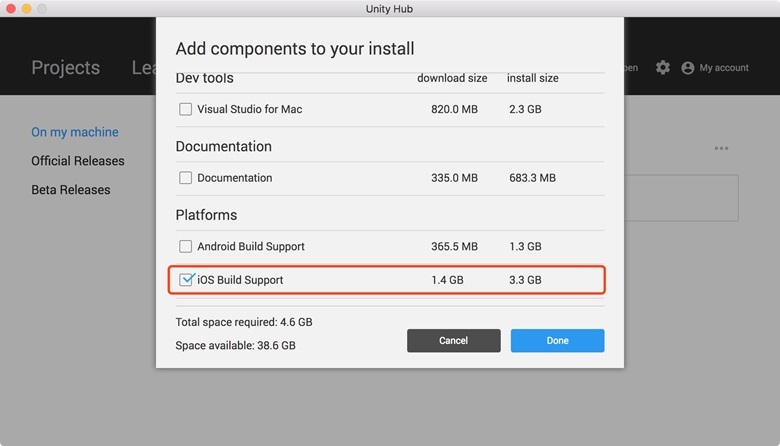Enable the Visual Studio for Mac checkbox
780x446 pixels.
click(185, 109)
